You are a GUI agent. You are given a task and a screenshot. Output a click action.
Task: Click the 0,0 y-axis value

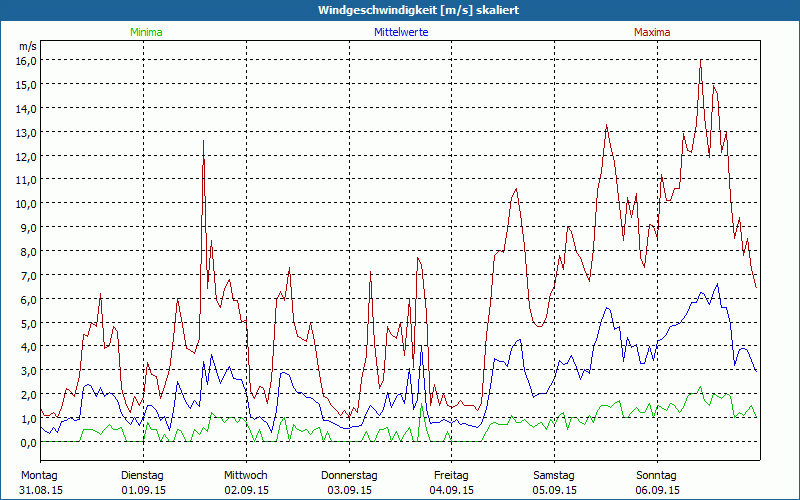tap(28, 443)
